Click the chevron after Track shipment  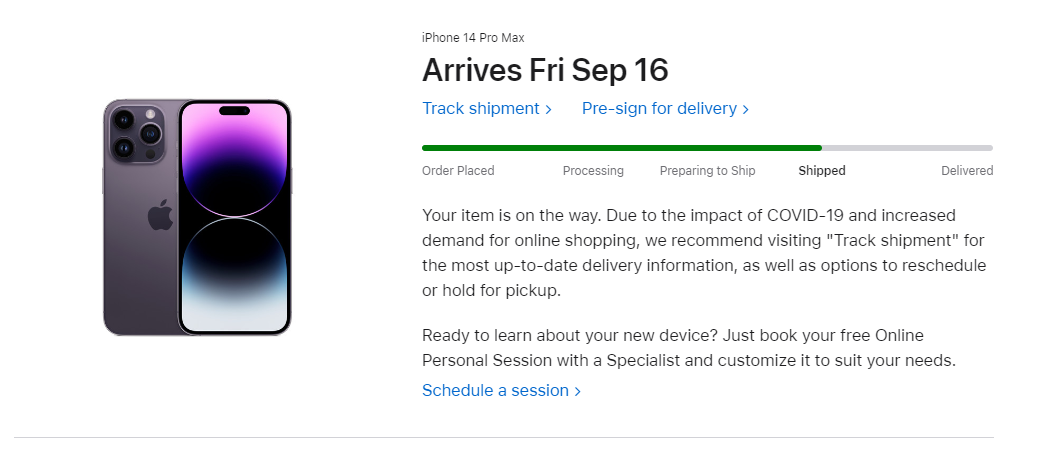(548, 109)
